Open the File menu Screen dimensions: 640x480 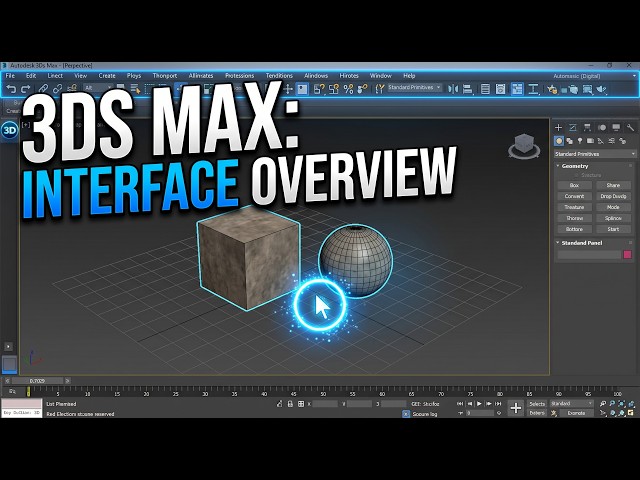[x=10, y=76]
